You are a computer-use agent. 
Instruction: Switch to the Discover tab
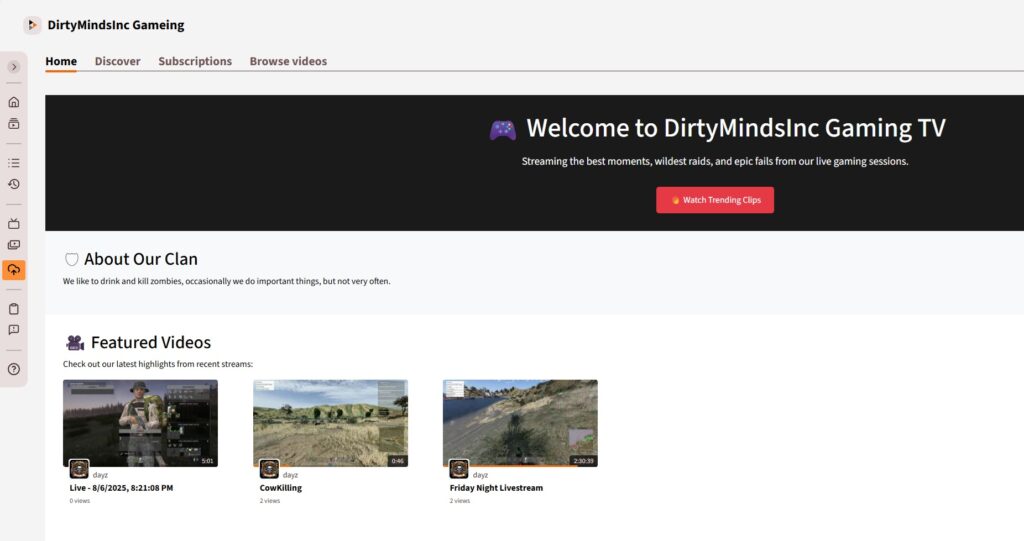tap(118, 61)
